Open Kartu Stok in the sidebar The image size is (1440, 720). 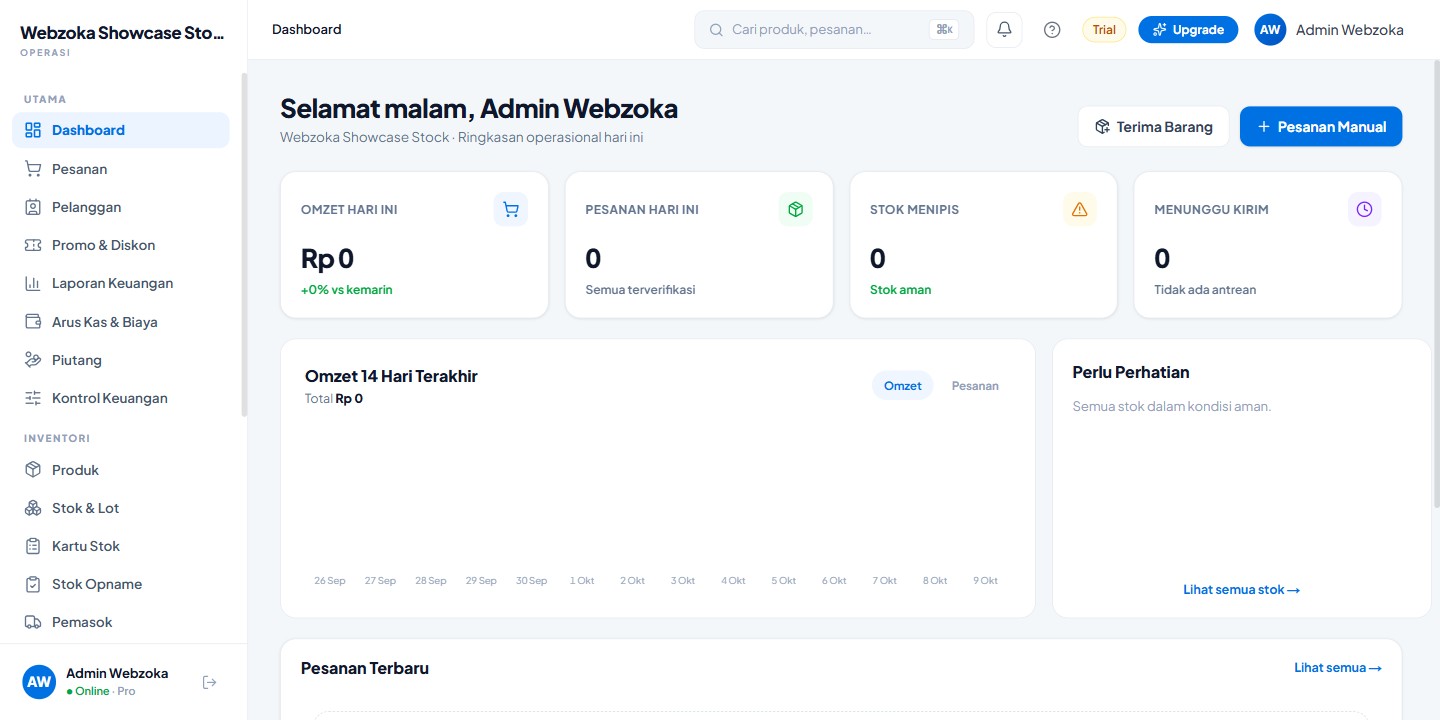pos(121,546)
